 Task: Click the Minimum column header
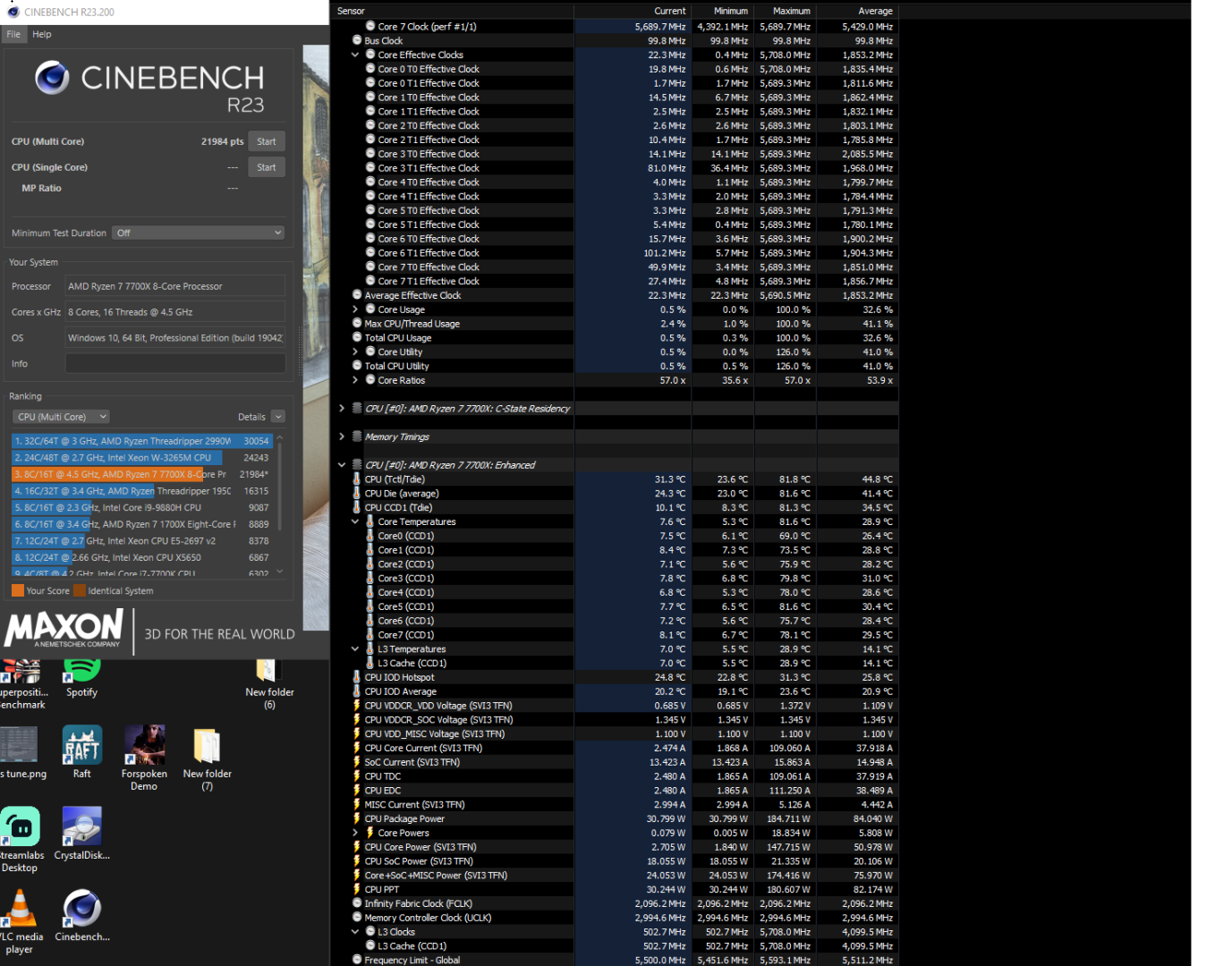(722, 11)
